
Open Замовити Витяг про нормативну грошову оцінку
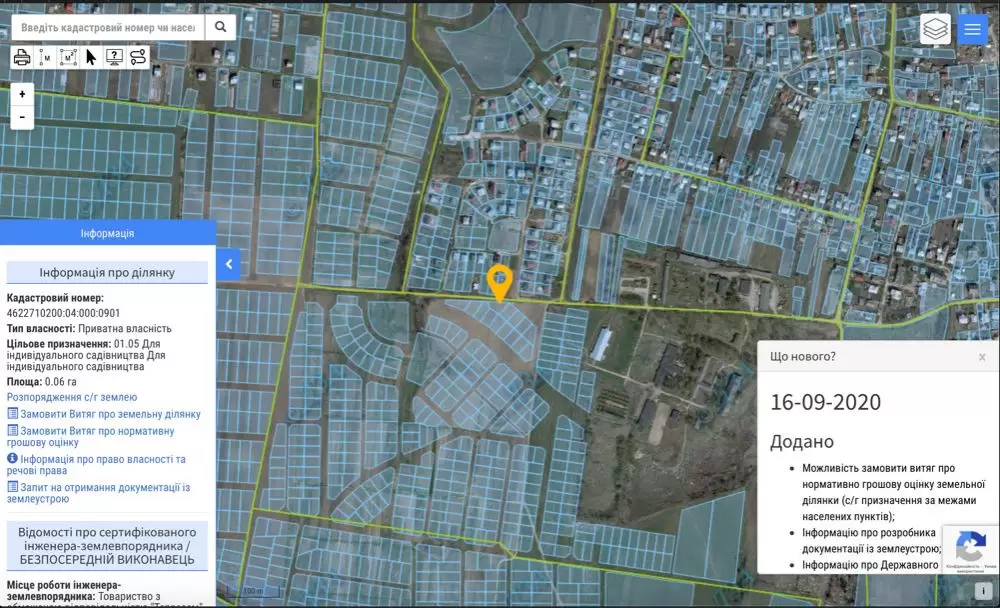tap(91, 436)
